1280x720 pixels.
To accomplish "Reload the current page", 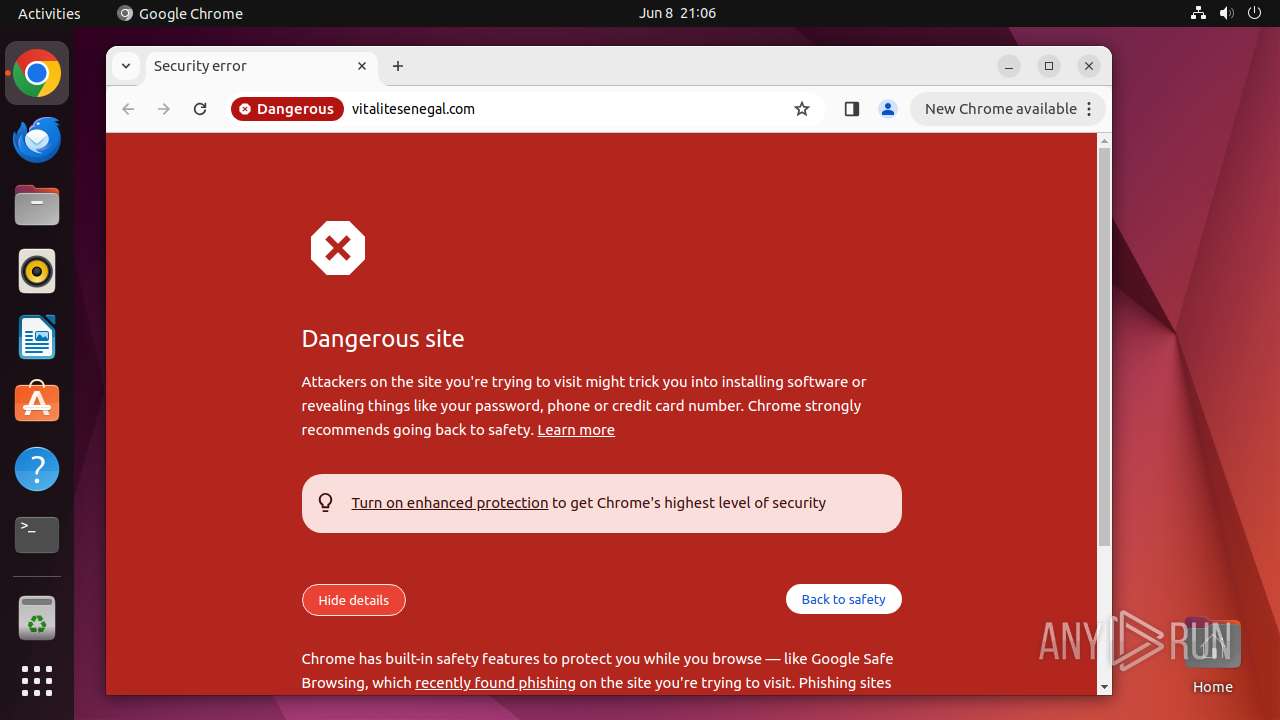I will pos(200,109).
